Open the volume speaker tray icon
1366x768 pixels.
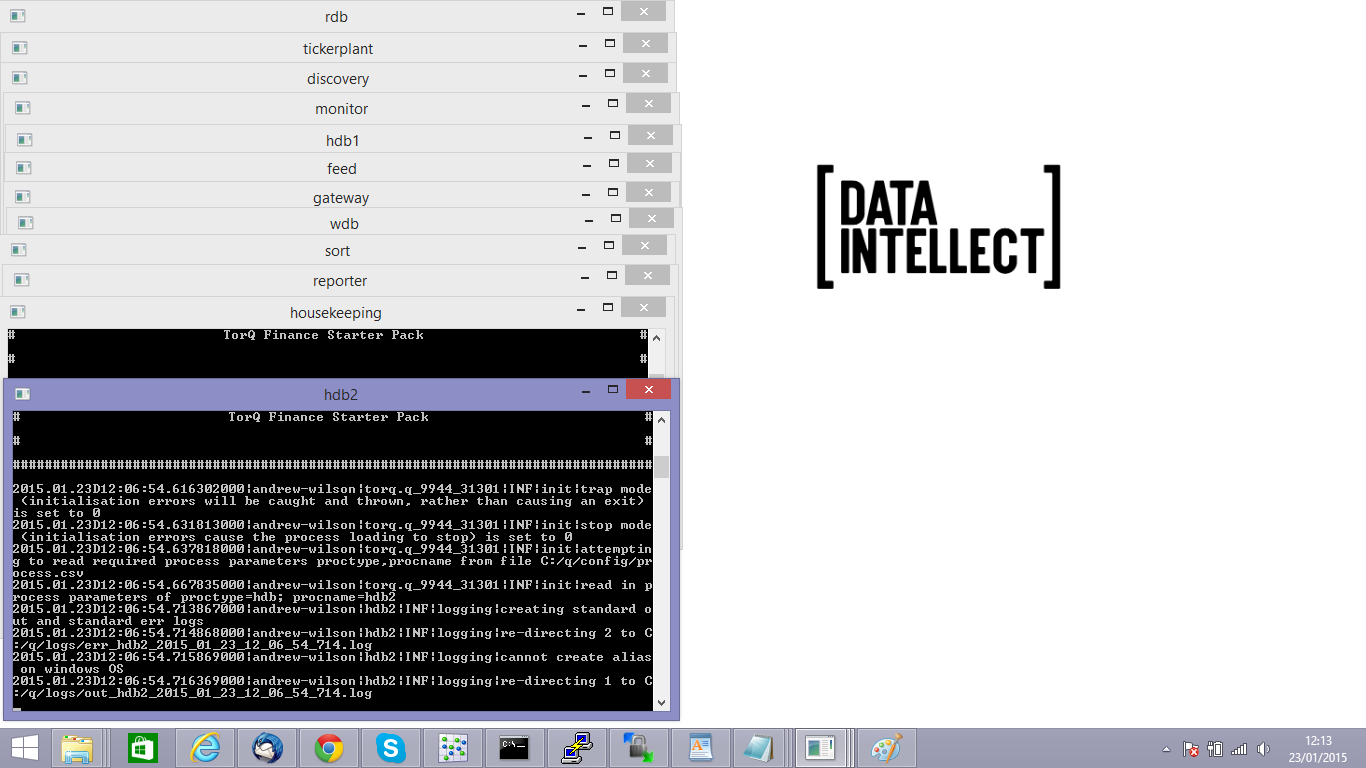tap(1263, 749)
